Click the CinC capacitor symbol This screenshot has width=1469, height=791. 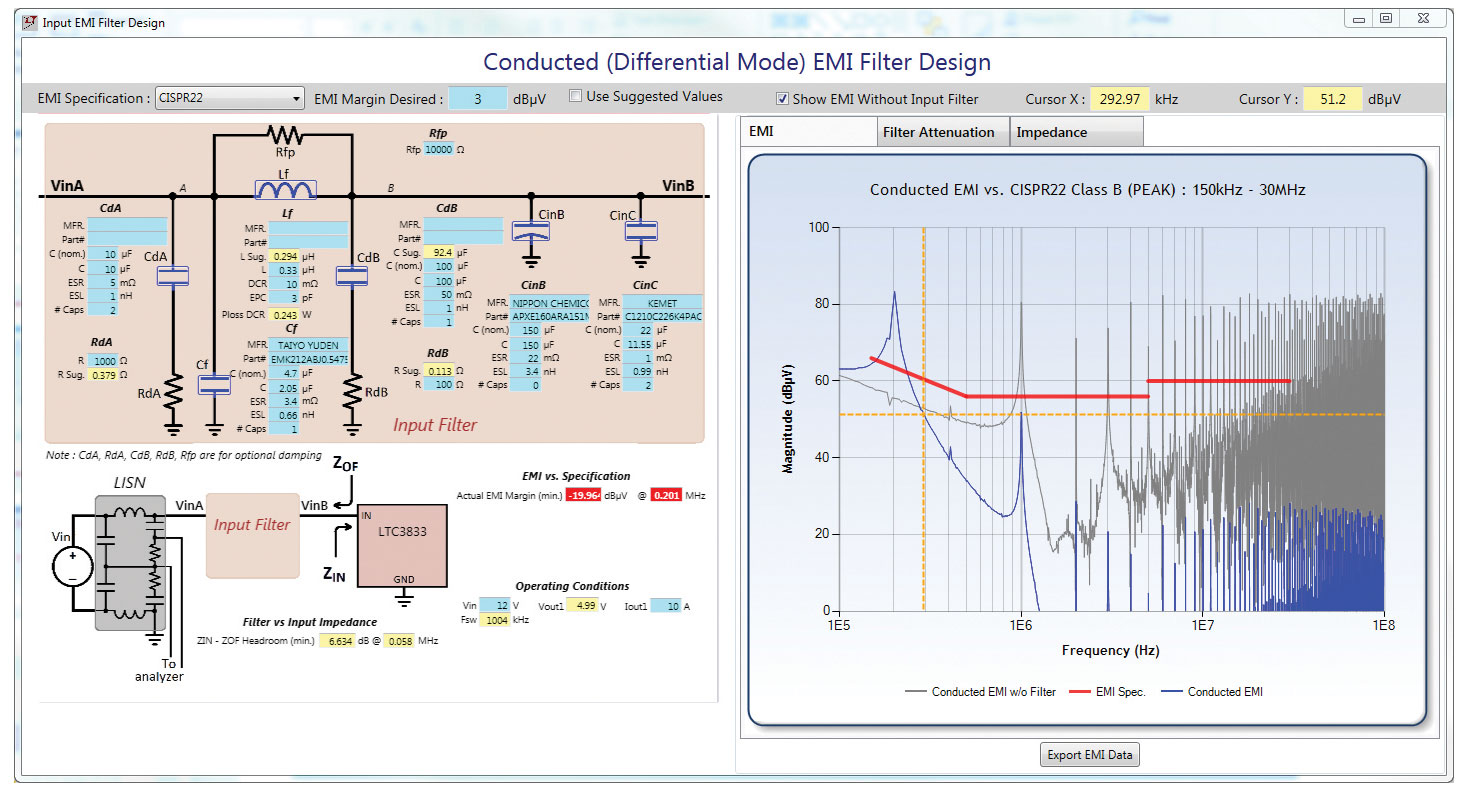point(638,231)
